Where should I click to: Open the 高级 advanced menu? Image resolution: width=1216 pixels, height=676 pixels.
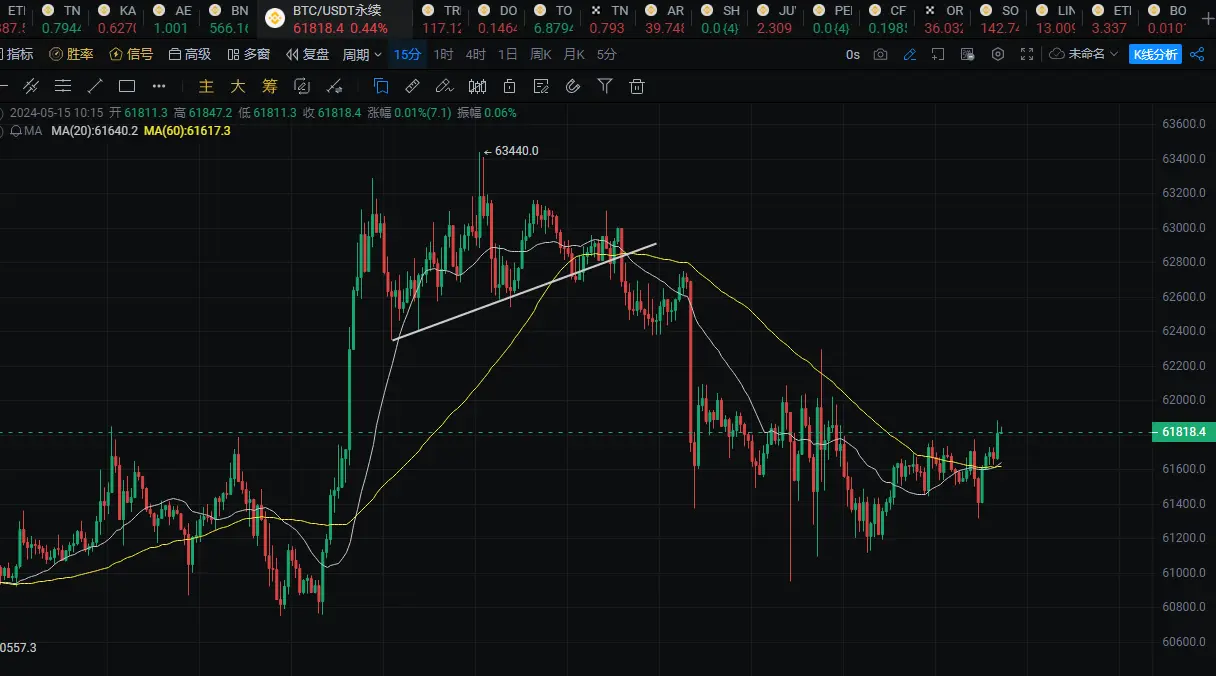pos(190,54)
